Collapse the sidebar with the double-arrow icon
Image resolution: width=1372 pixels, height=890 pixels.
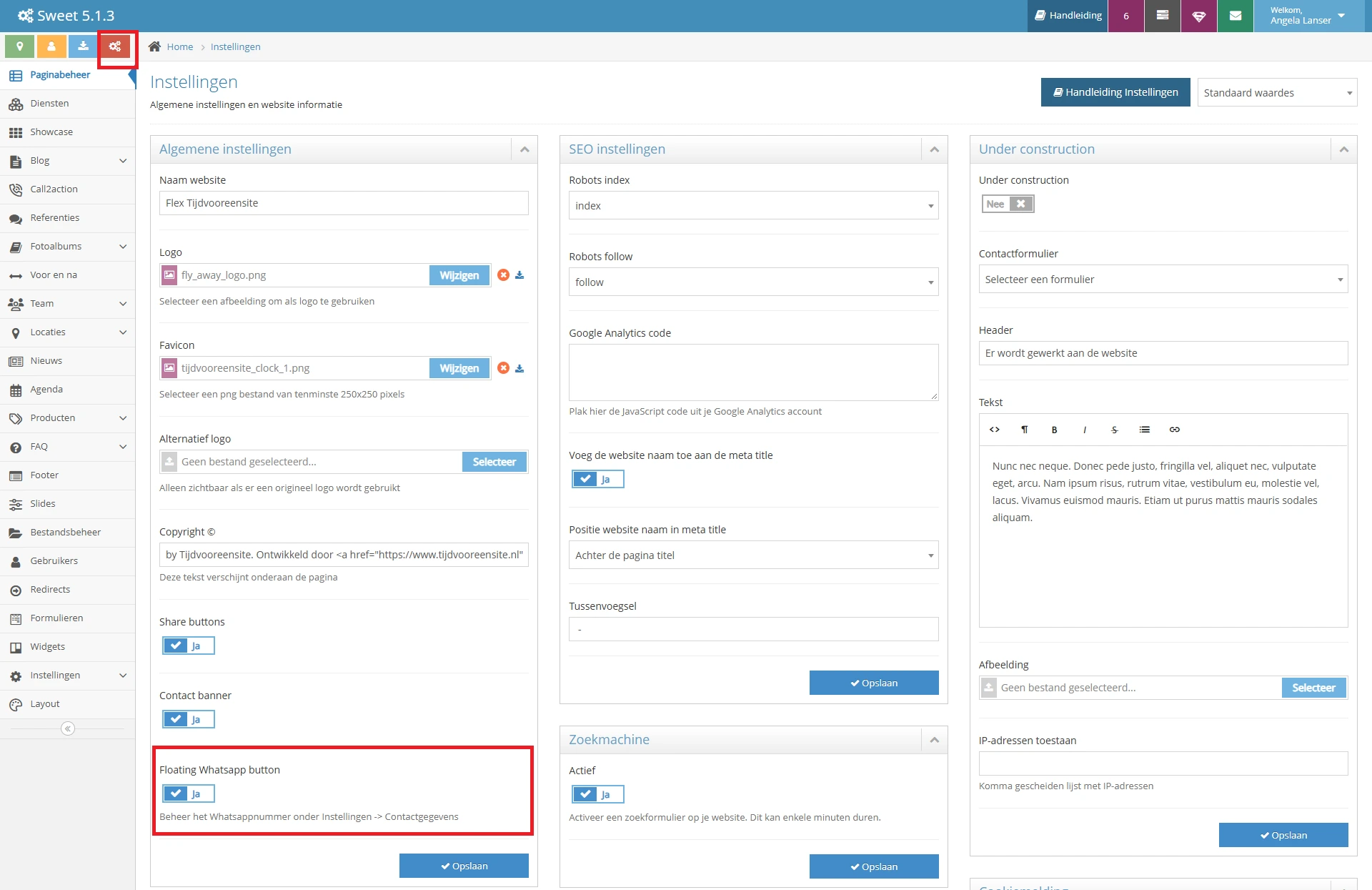[68, 728]
